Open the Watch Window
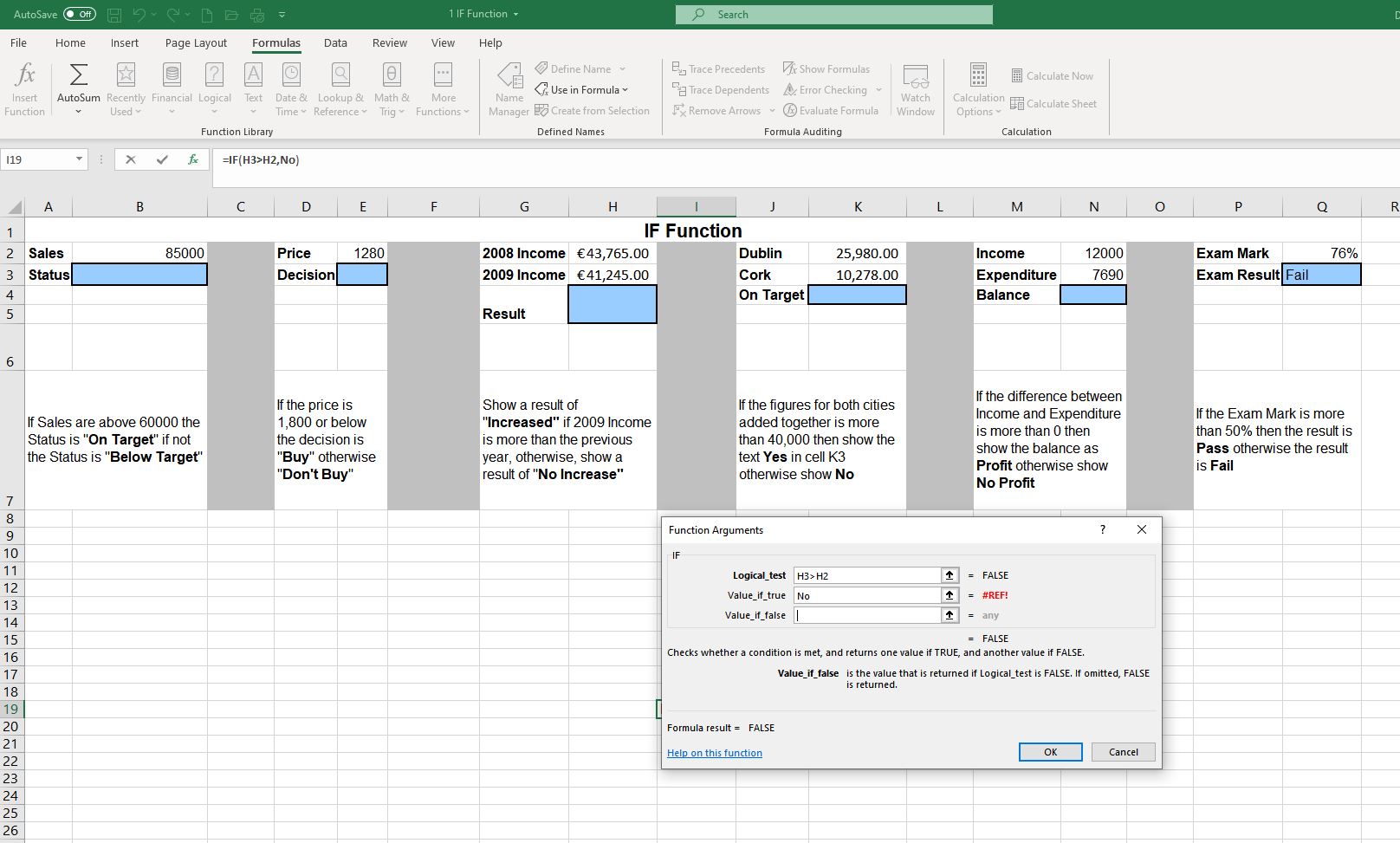The width and height of the screenshot is (1400, 843). (x=915, y=88)
